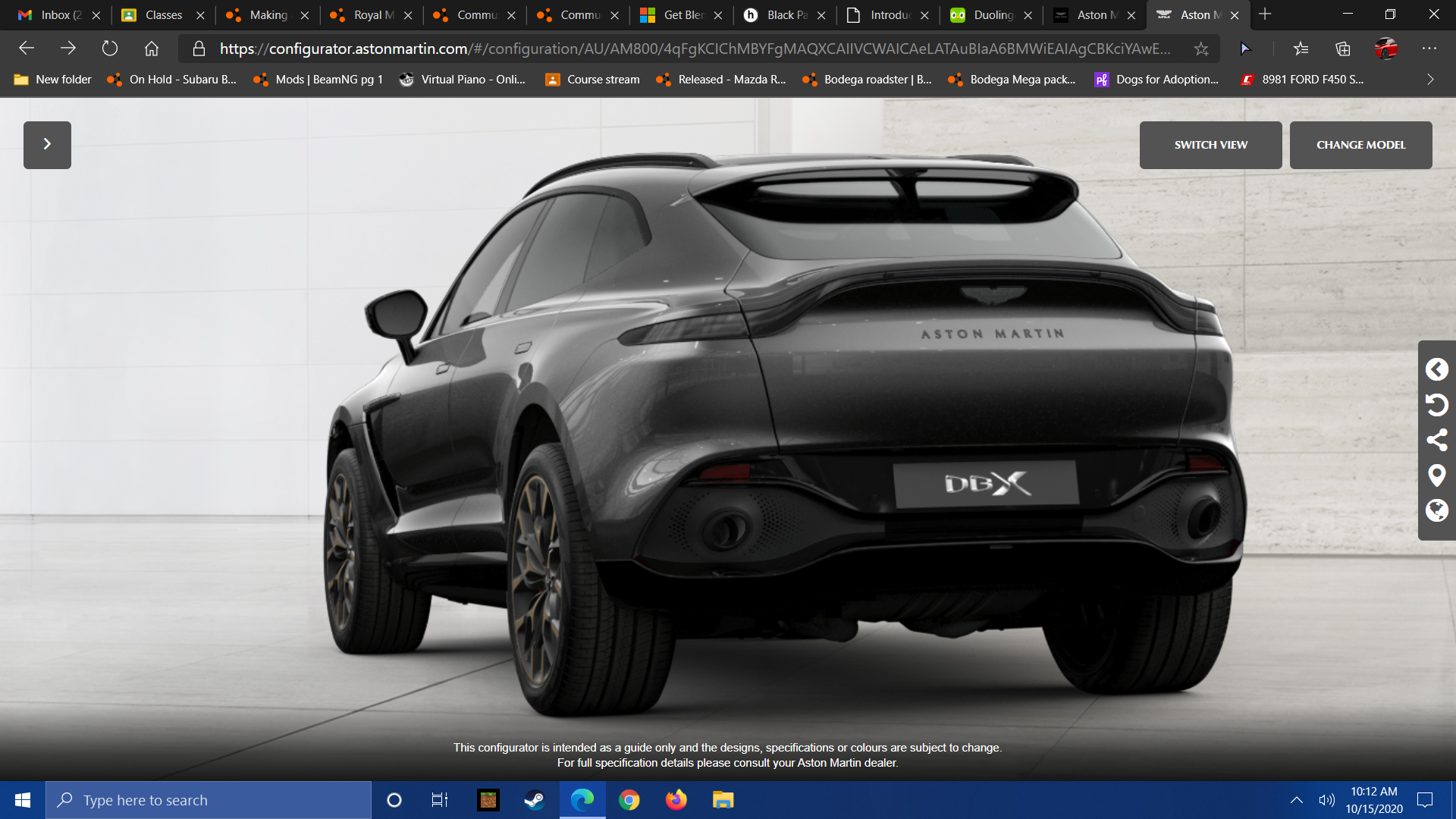Click the CHANGE MODEL button
Image resolution: width=1456 pixels, height=819 pixels.
click(1360, 145)
